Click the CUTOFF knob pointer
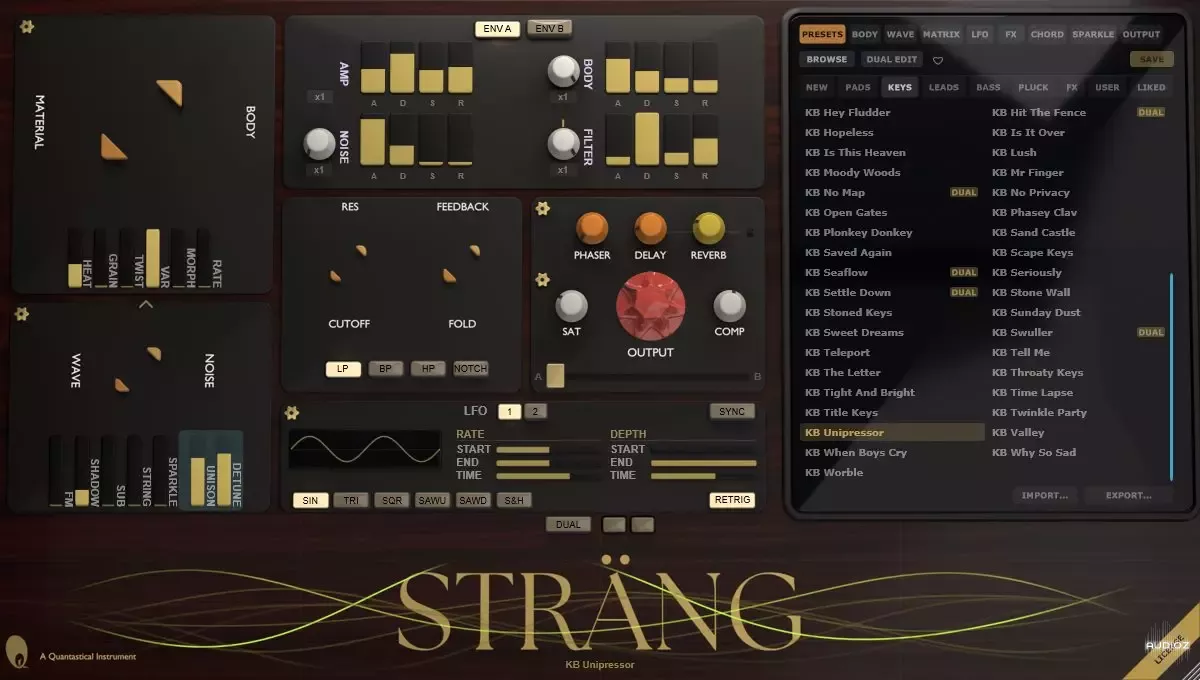Viewport: 1200px width, 680px height. tap(335, 275)
